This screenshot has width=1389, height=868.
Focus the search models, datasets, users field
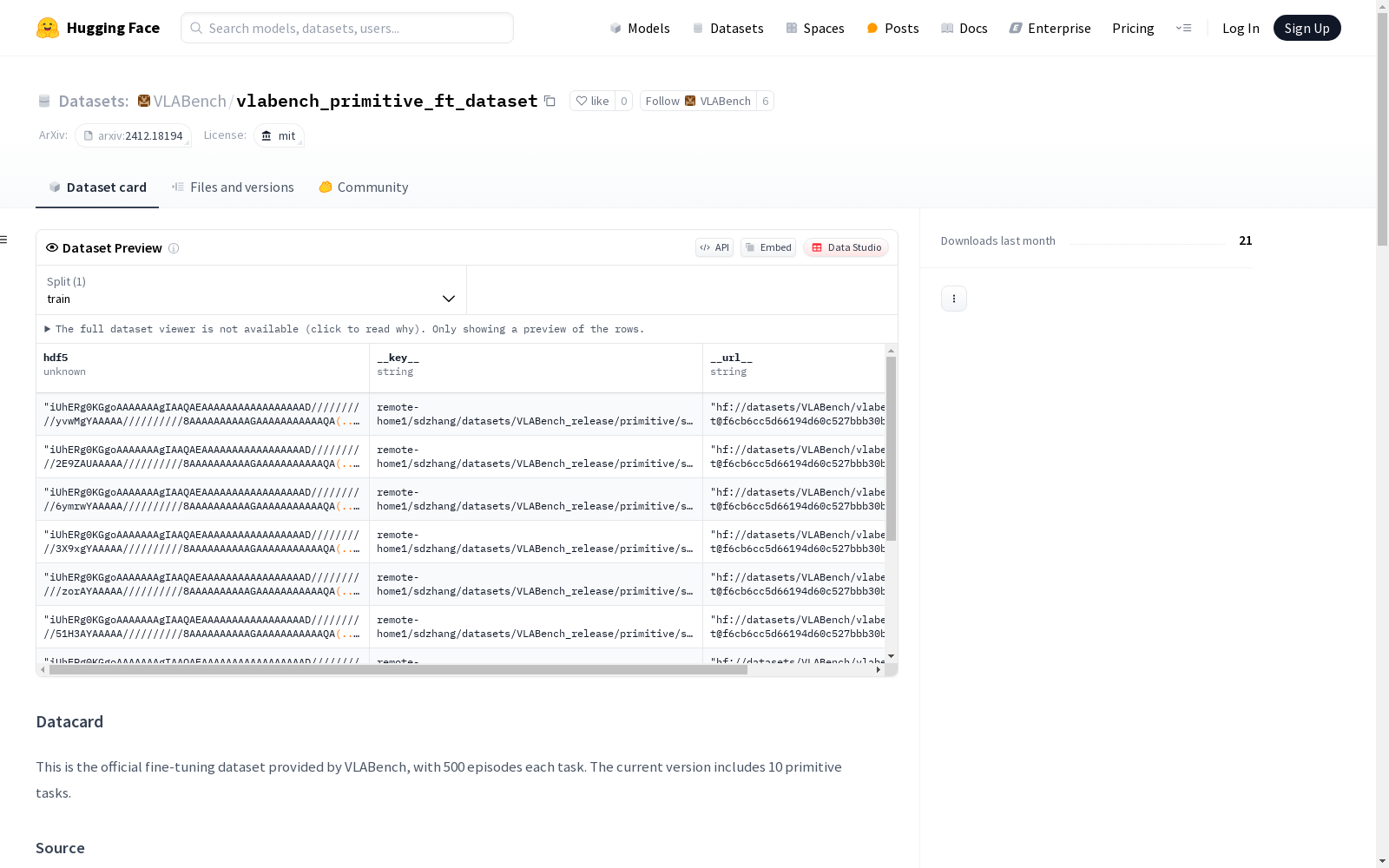(x=347, y=28)
